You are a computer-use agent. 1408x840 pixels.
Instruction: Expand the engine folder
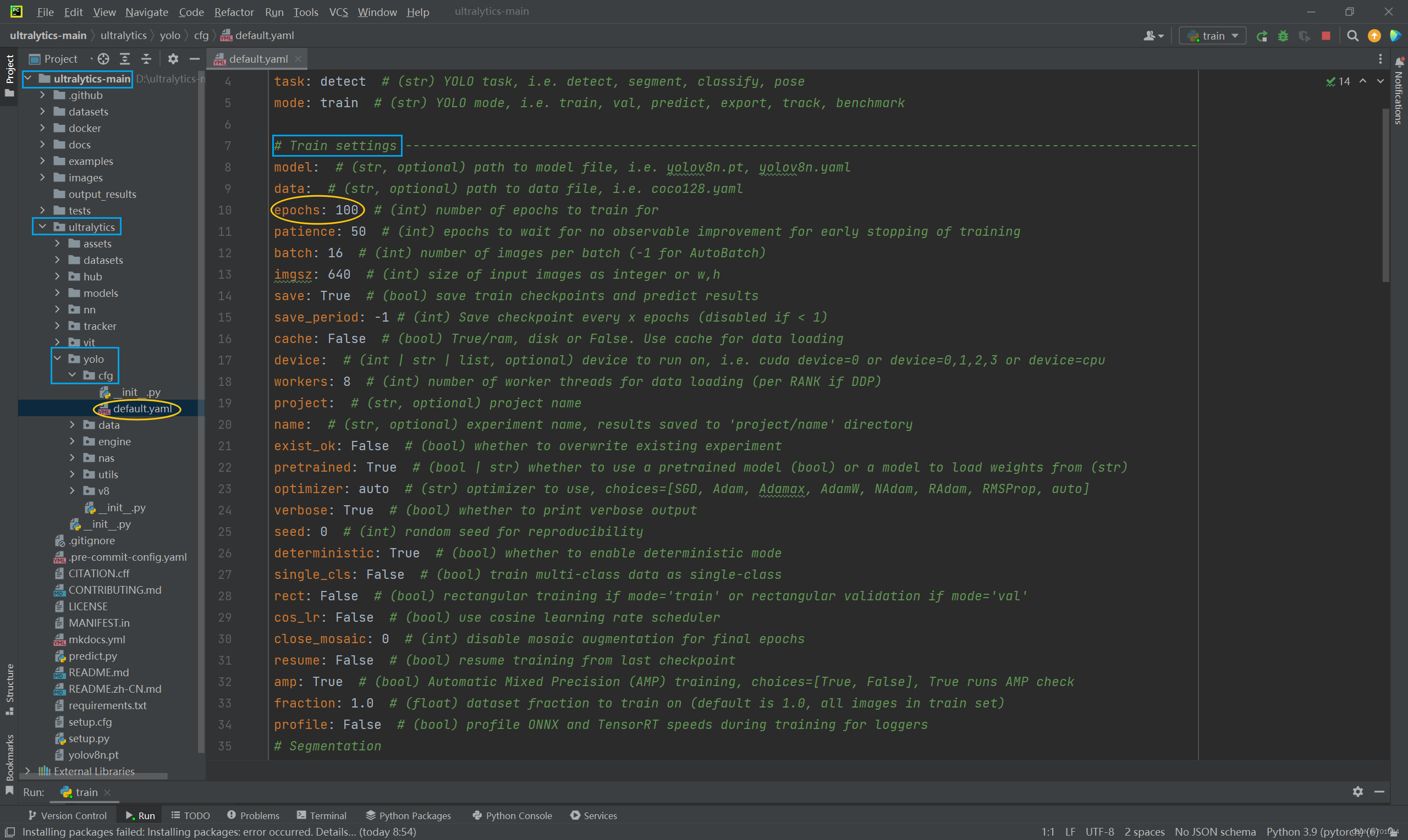click(x=73, y=441)
